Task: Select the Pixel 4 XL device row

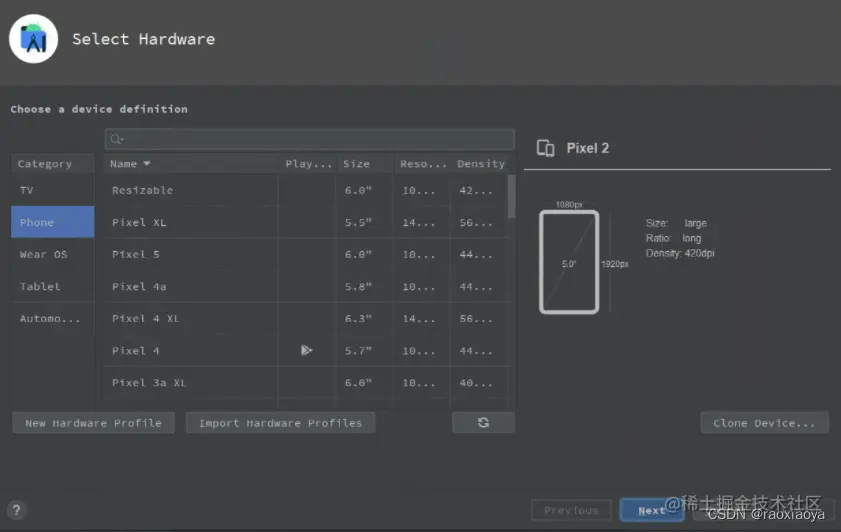Action: point(306,319)
